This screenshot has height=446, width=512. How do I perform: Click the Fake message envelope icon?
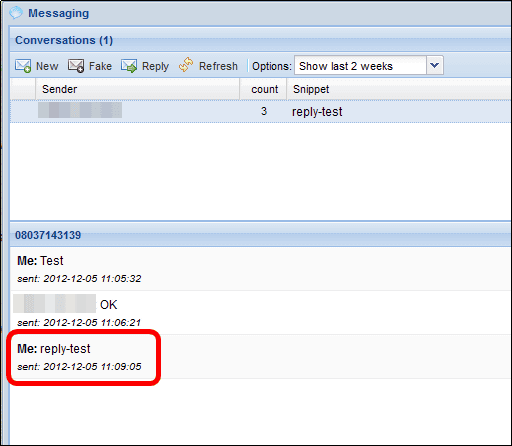pos(76,66)
